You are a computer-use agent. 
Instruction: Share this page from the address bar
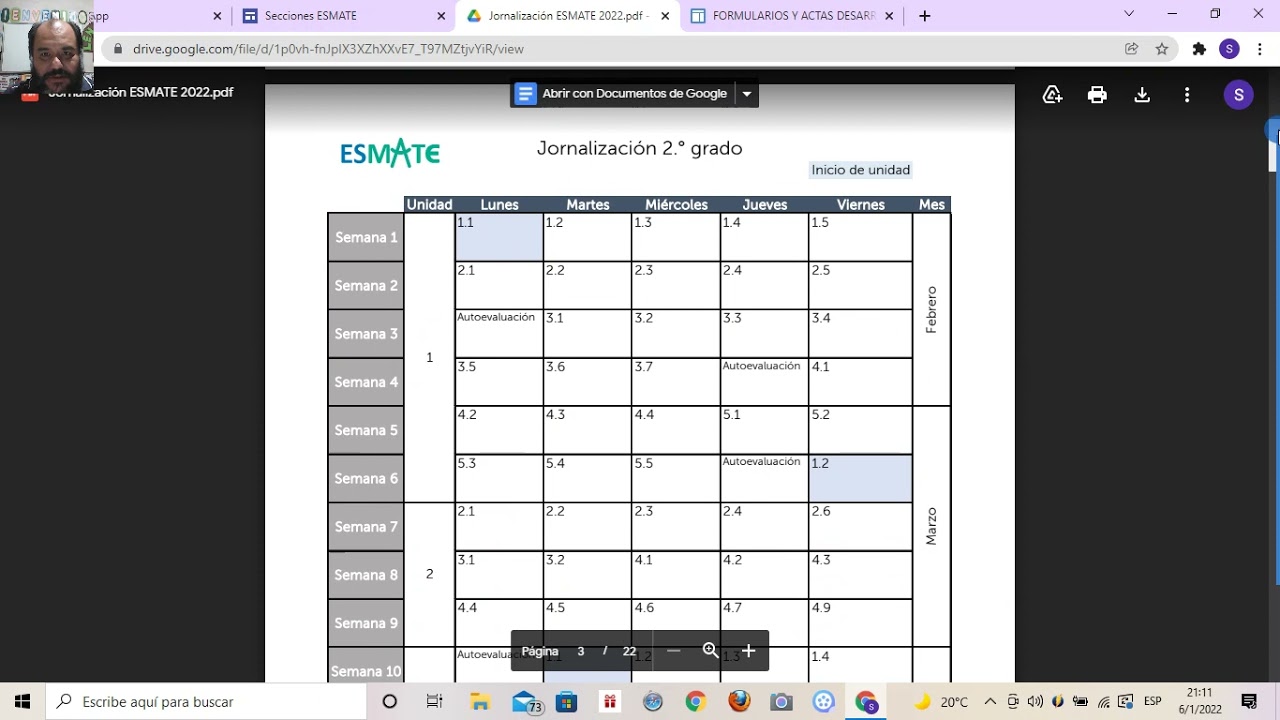point(1131,48)
